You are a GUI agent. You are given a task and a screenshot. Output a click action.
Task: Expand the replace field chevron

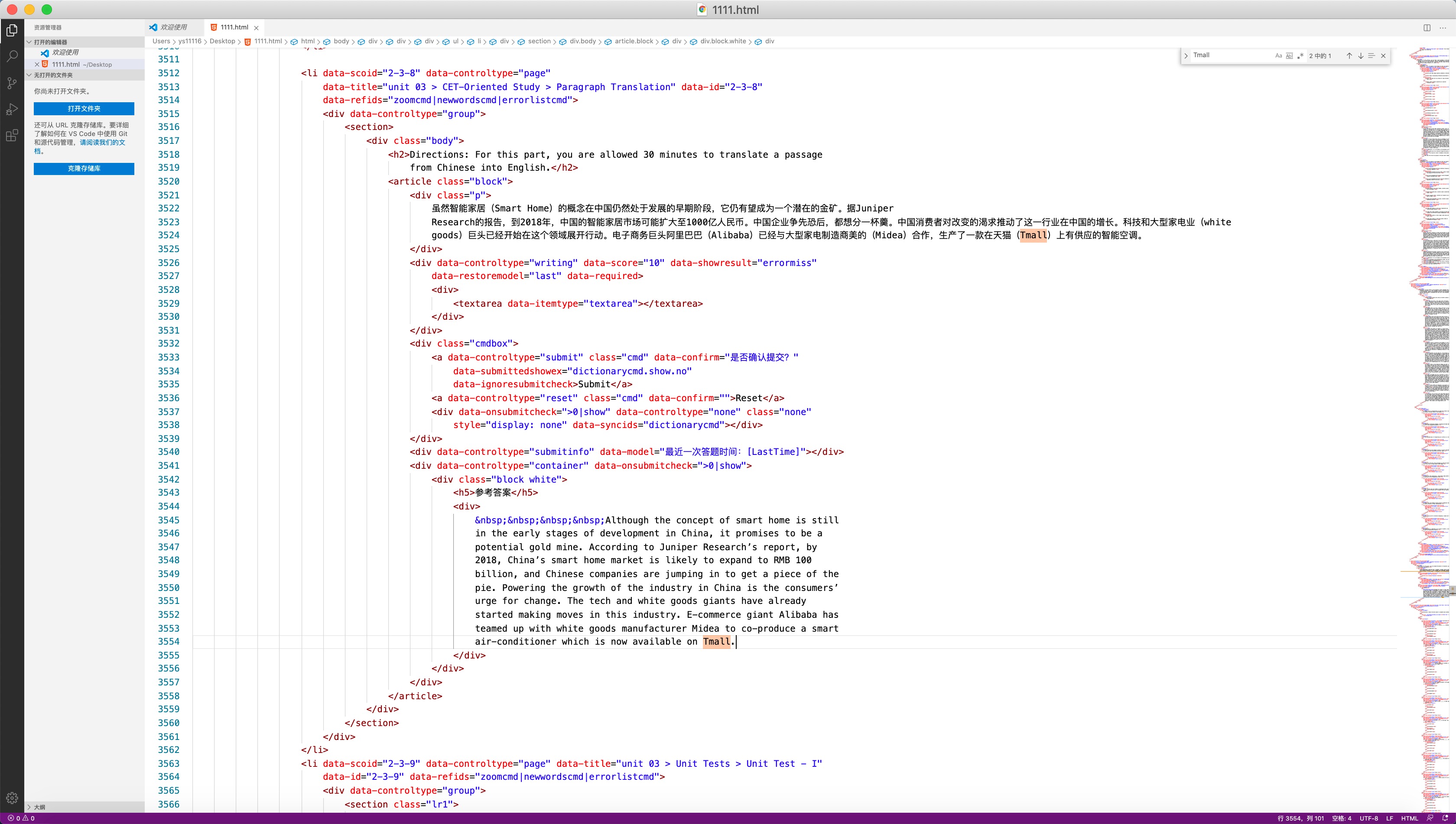(x=1186, y=55)
